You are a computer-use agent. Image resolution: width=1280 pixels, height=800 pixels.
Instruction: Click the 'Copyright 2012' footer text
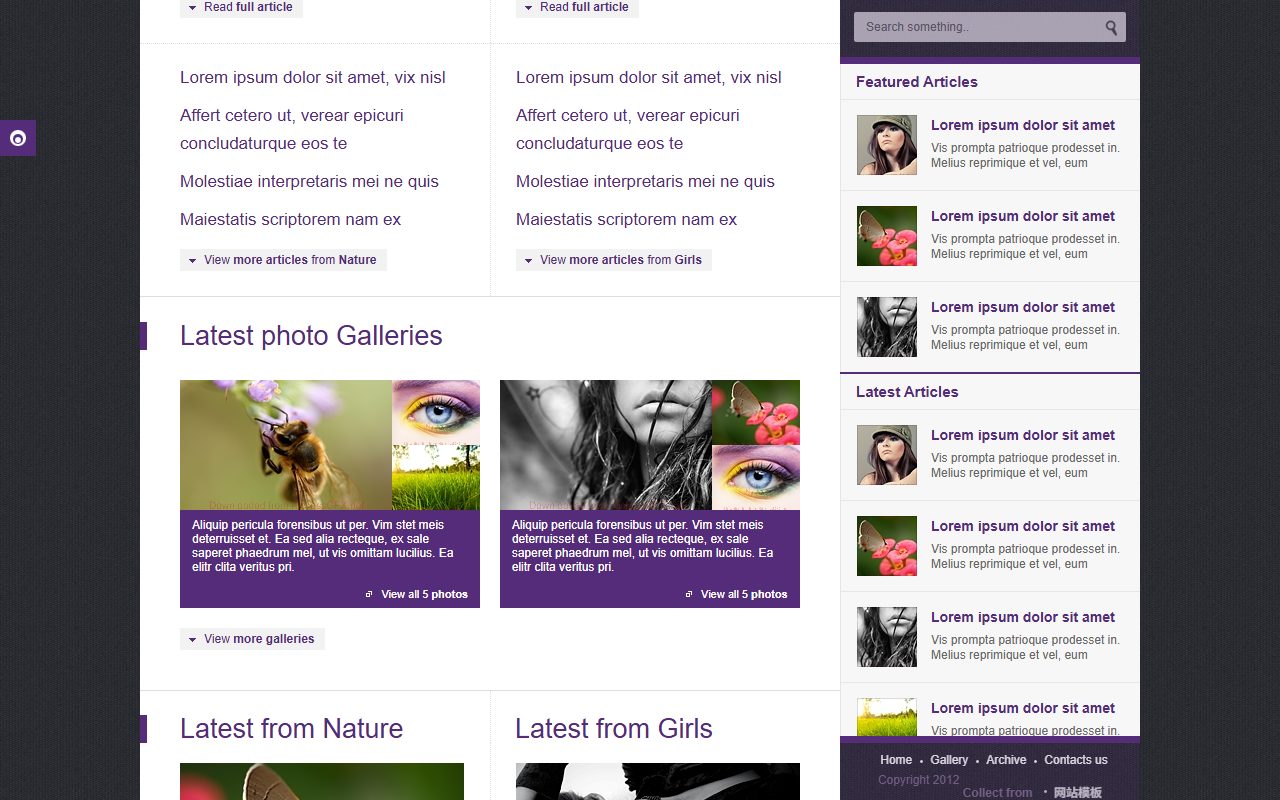(x=919, y=780)
